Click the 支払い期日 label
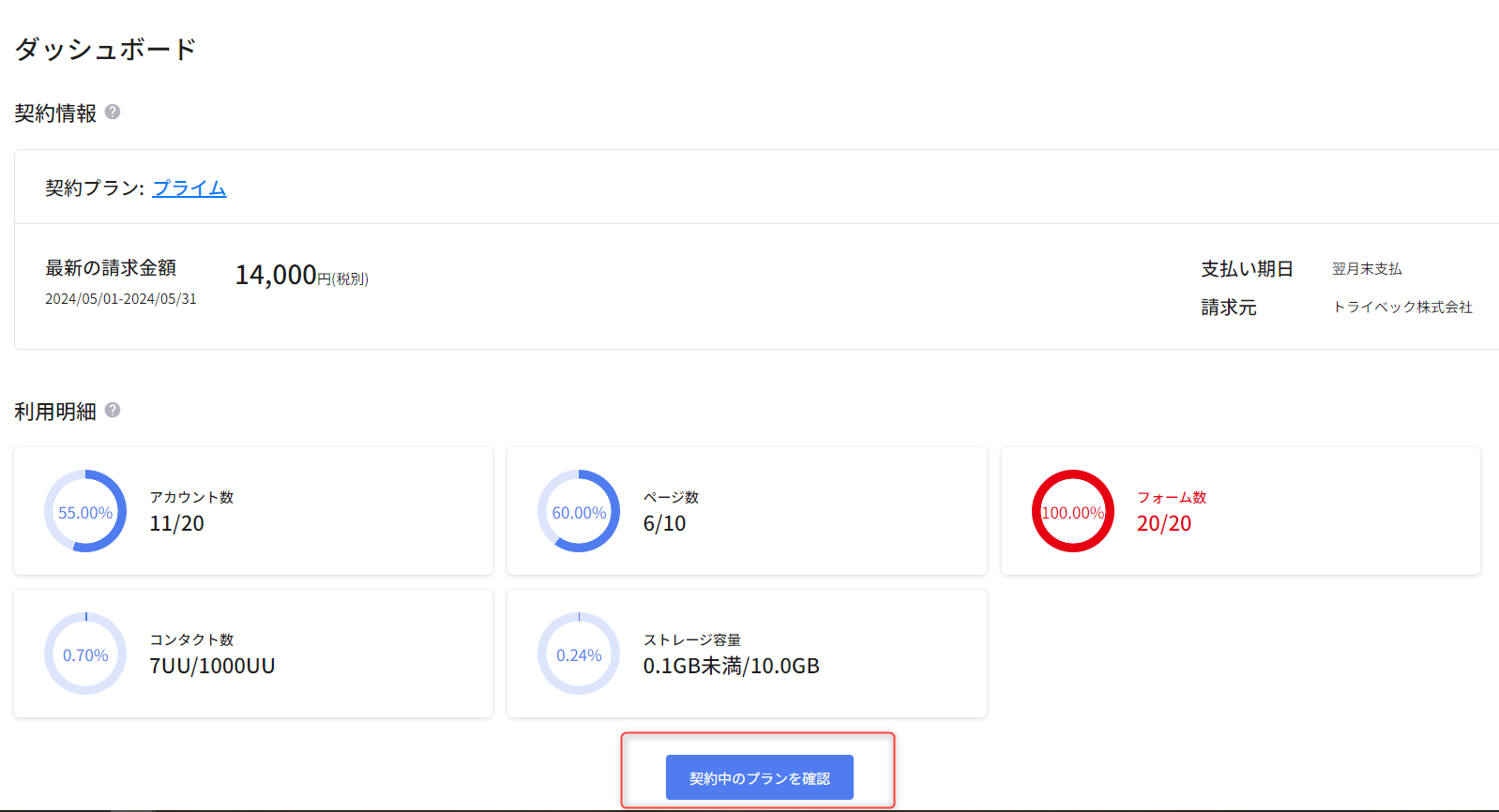This screenshot has width=1499, height=812. pos(1248,269)
